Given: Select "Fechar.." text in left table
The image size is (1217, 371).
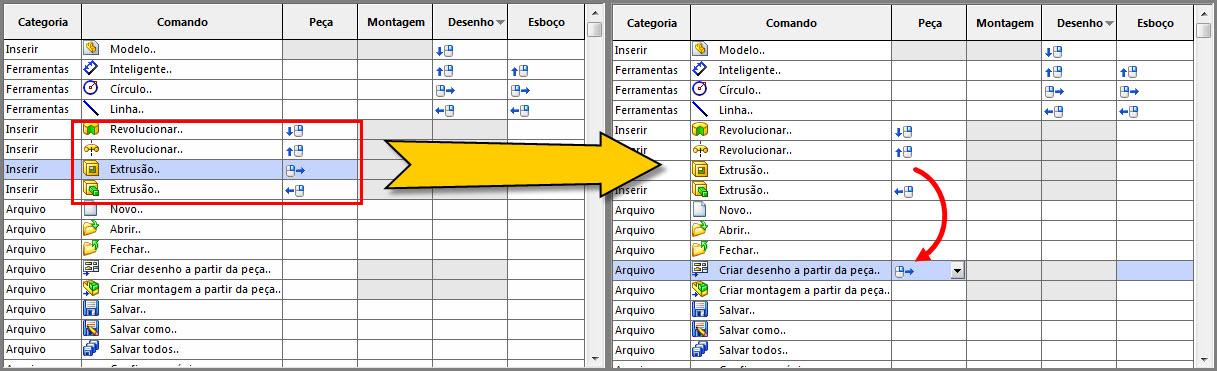Looking at the screenshot, I should tap(130, 249).
